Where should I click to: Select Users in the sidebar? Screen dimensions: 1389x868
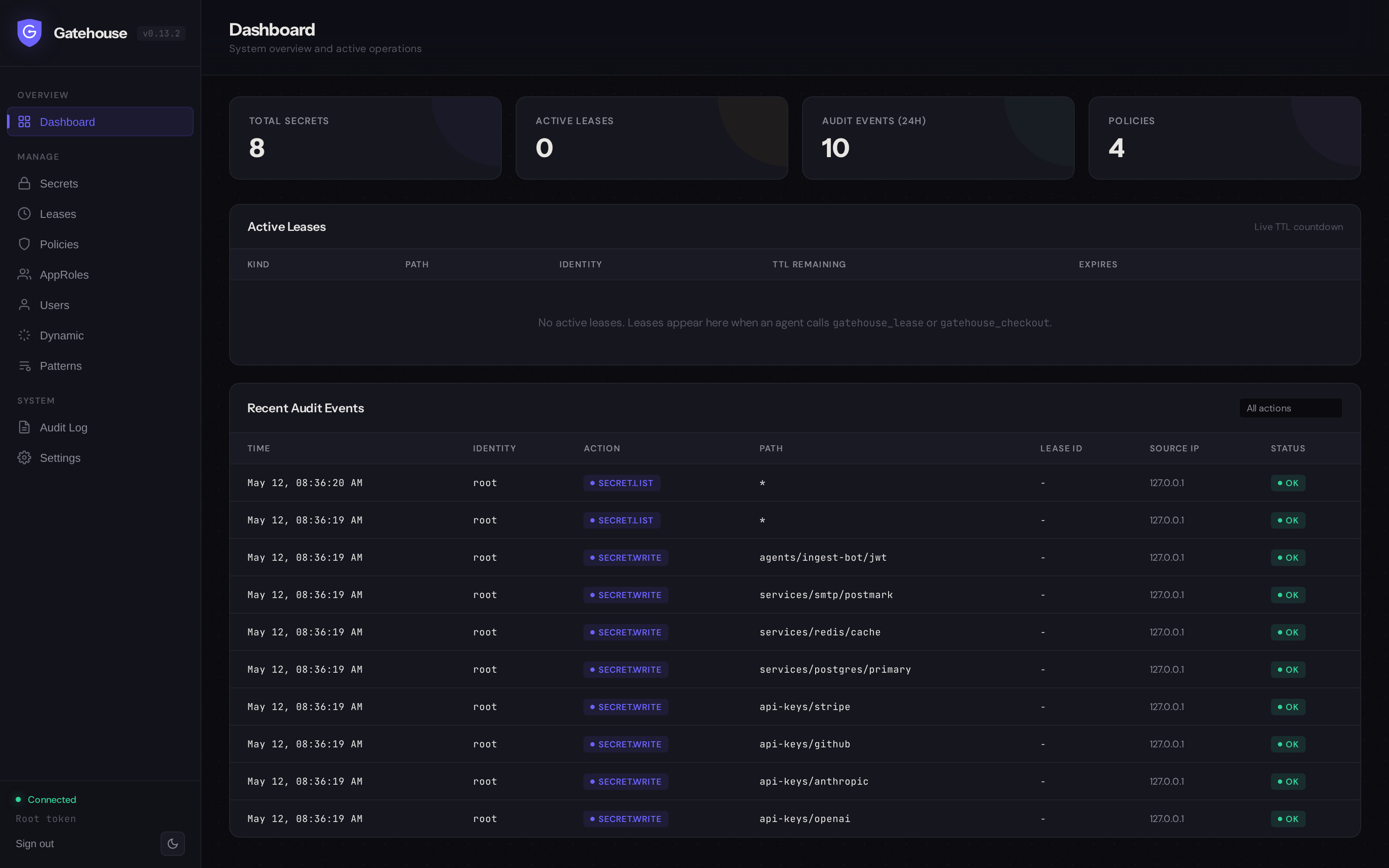pos(100,305)
